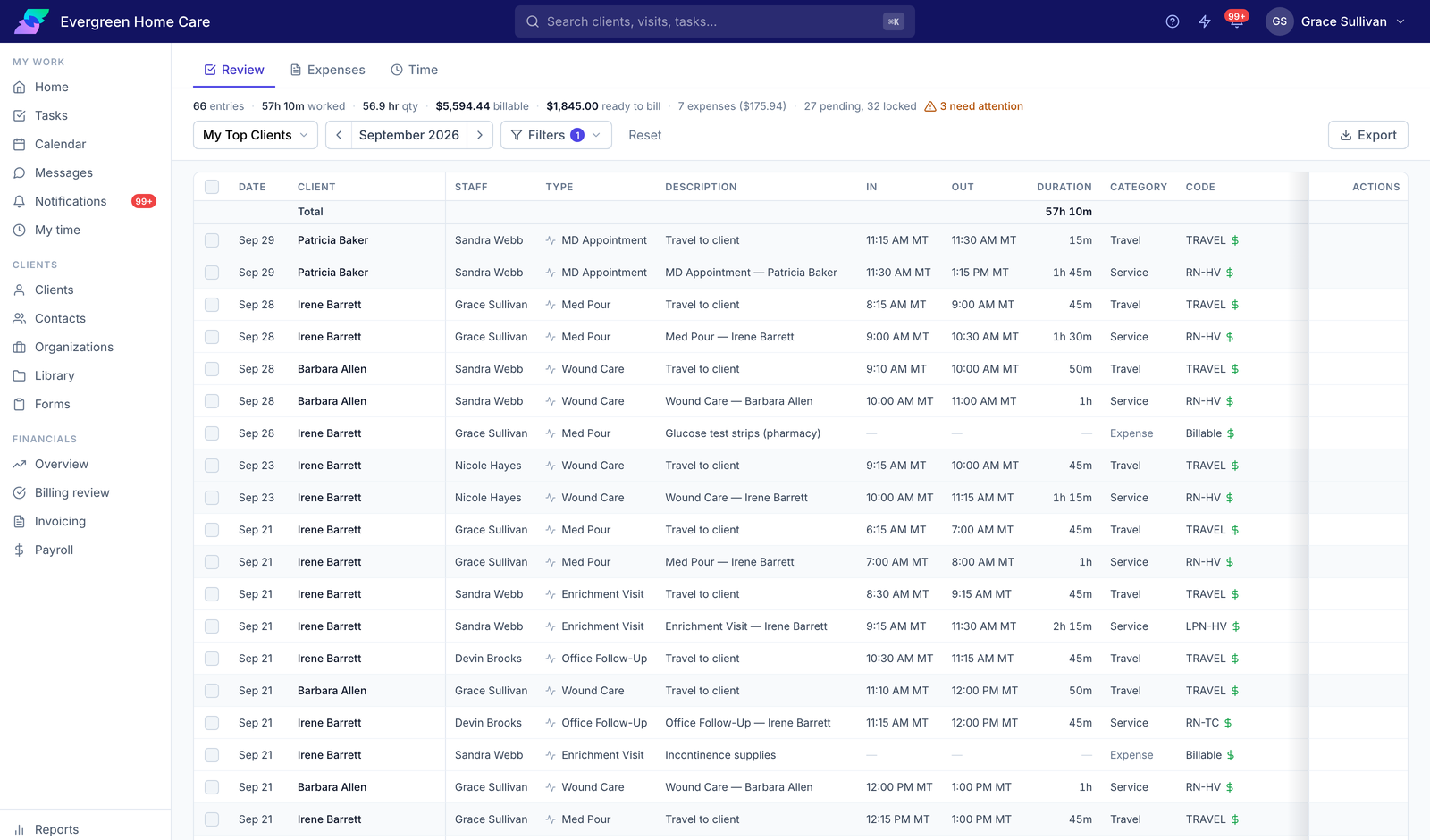Image resolution: width=1430 pixels, height=840 pixels.
Task: Switch to the Review tab
Action: (x=234, y=70)
